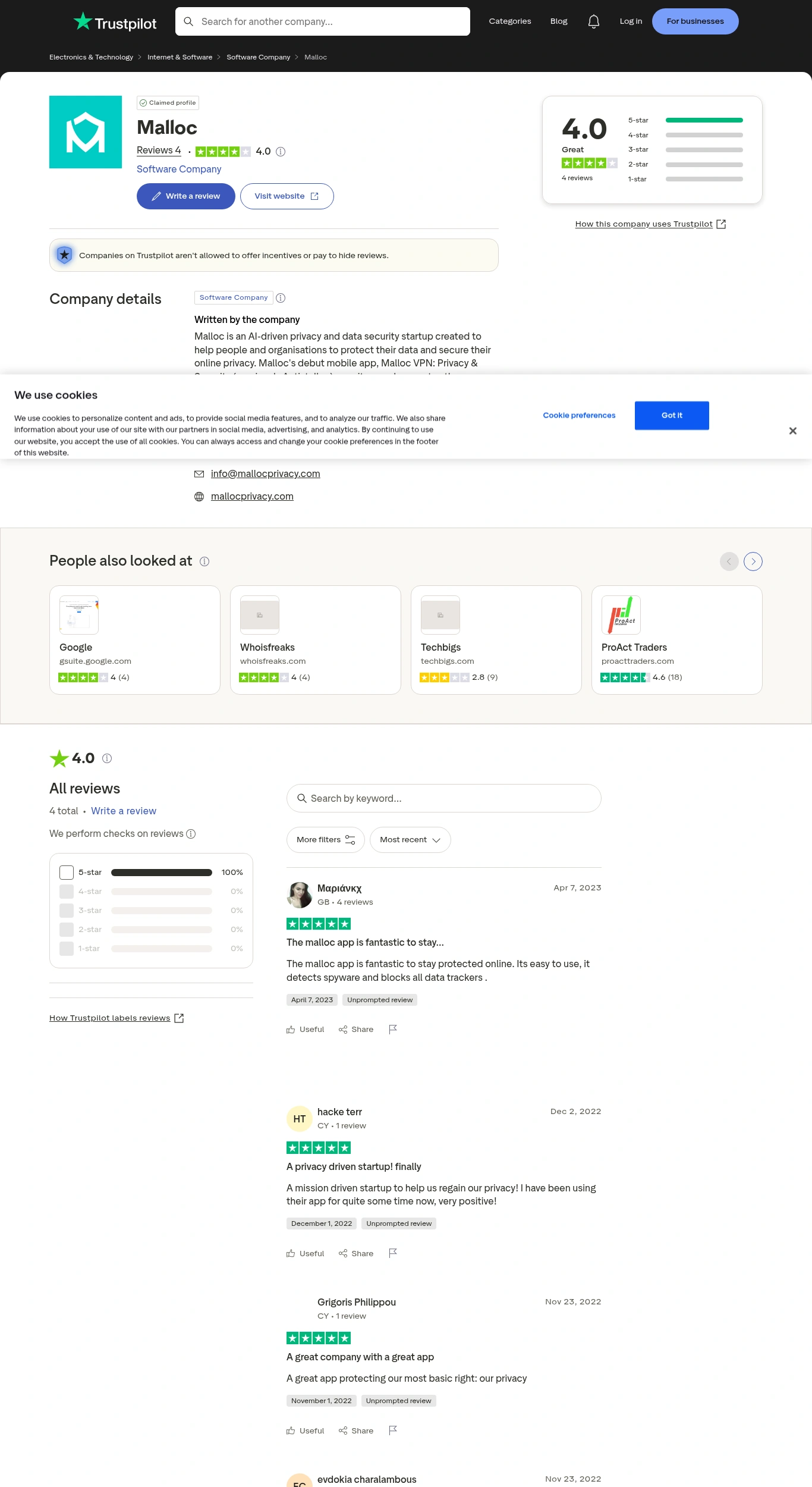Close the cookie banner with X
This screenshot has width=812, height=1487.
pos(793,431)
